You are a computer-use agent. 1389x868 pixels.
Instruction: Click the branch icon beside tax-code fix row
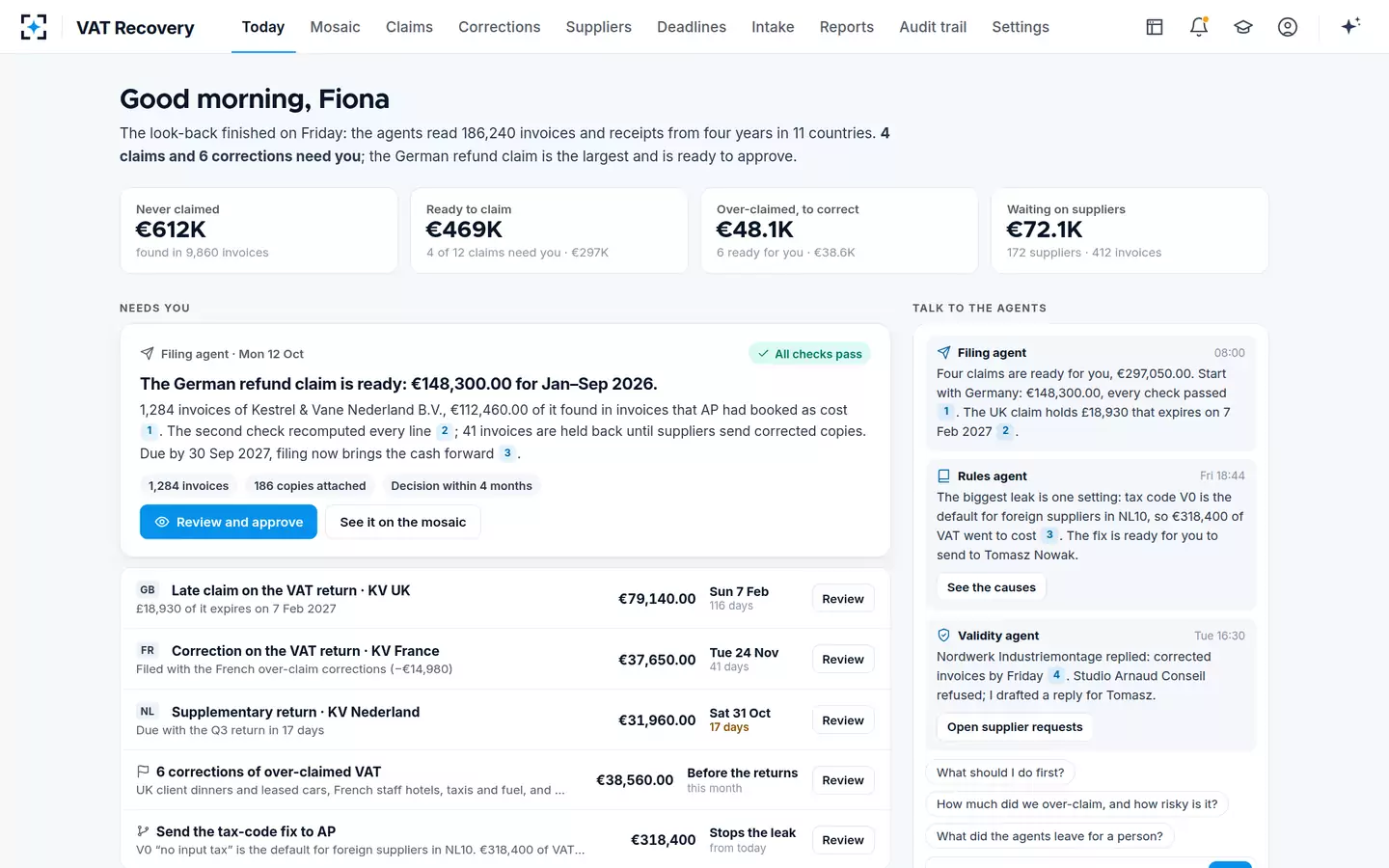click(143, 831)
